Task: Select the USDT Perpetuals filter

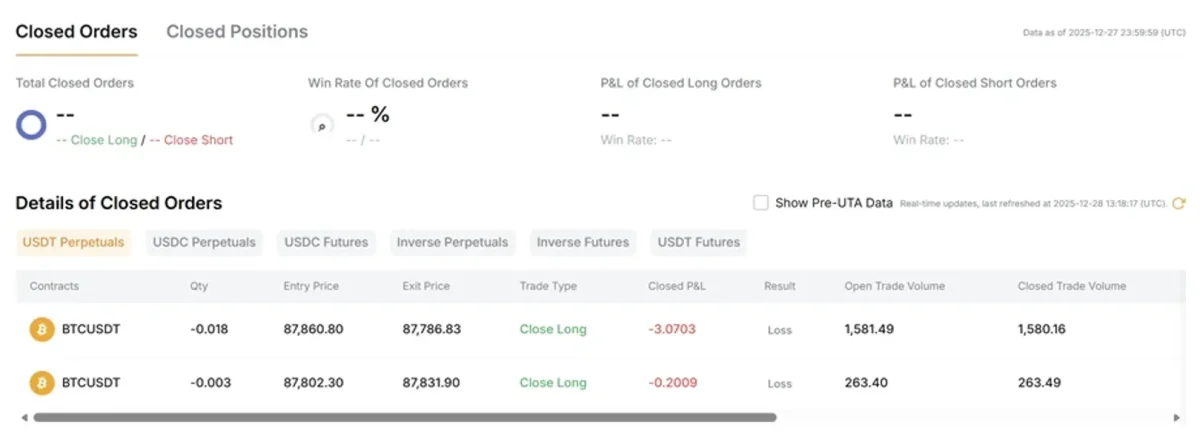Action: coord(73,242)
